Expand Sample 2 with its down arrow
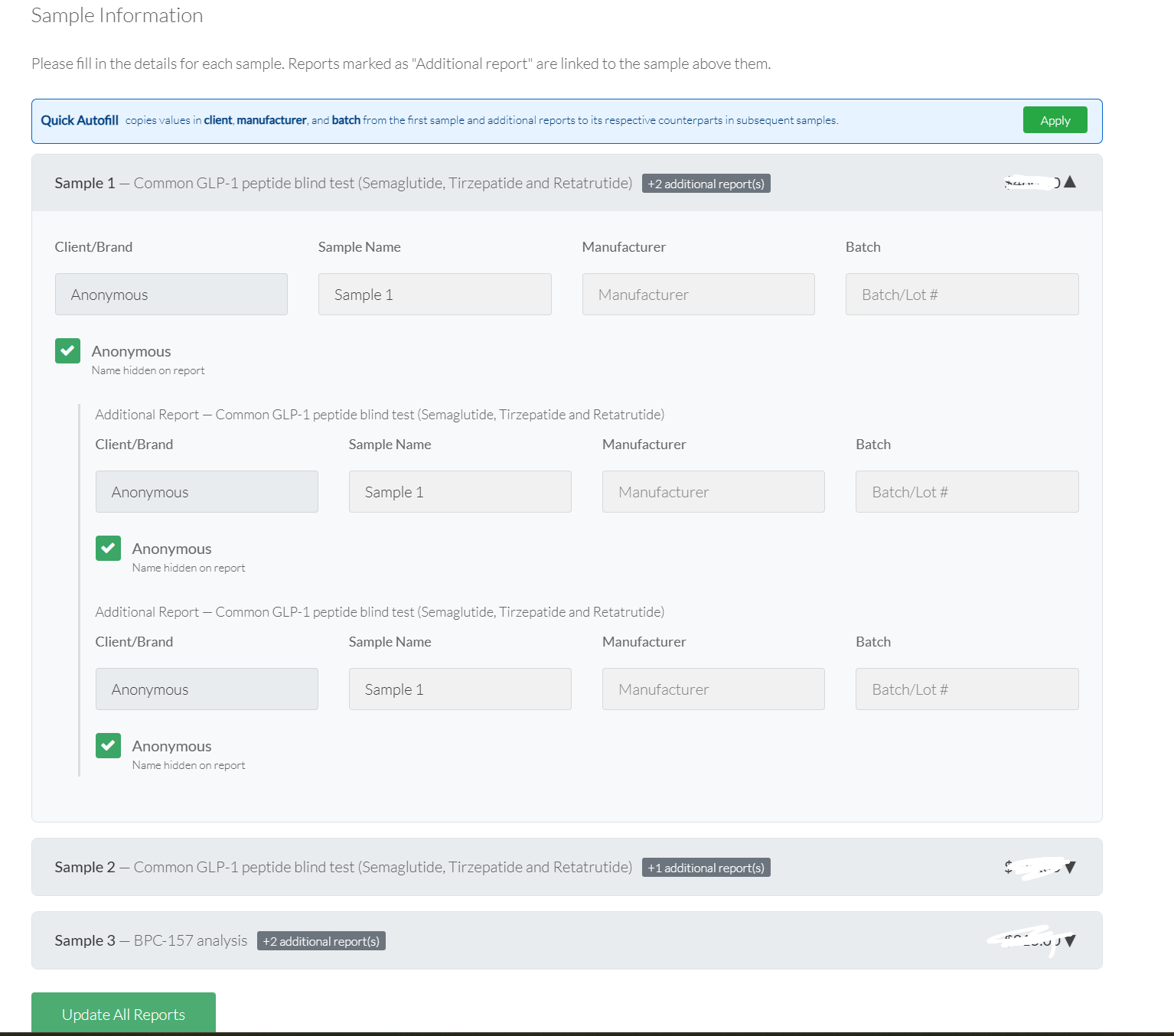This screenshot has height=1036, width=1174. click(x=1070, y=867)
